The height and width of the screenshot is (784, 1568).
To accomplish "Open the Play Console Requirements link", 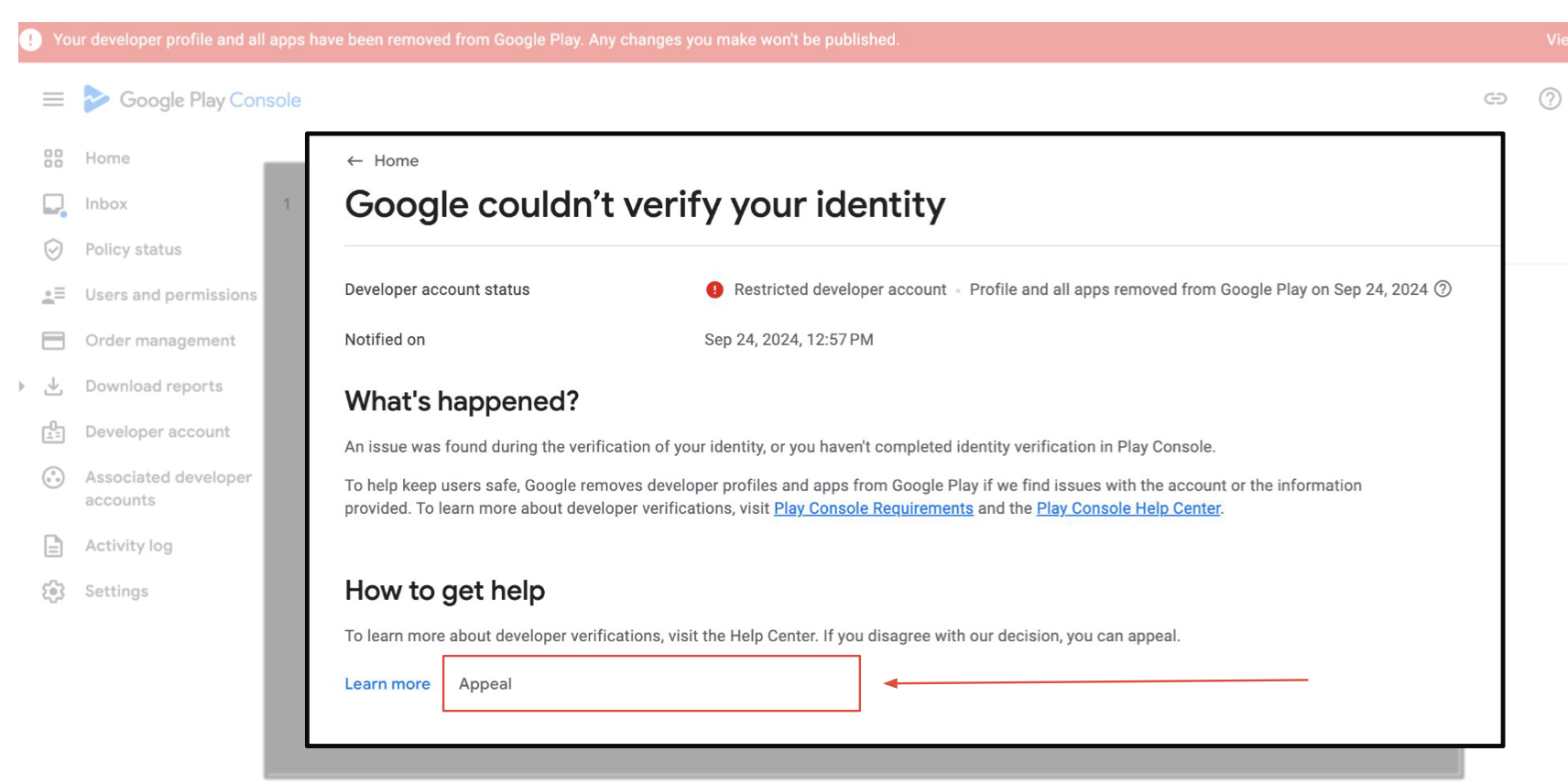I will click(873, 508).
